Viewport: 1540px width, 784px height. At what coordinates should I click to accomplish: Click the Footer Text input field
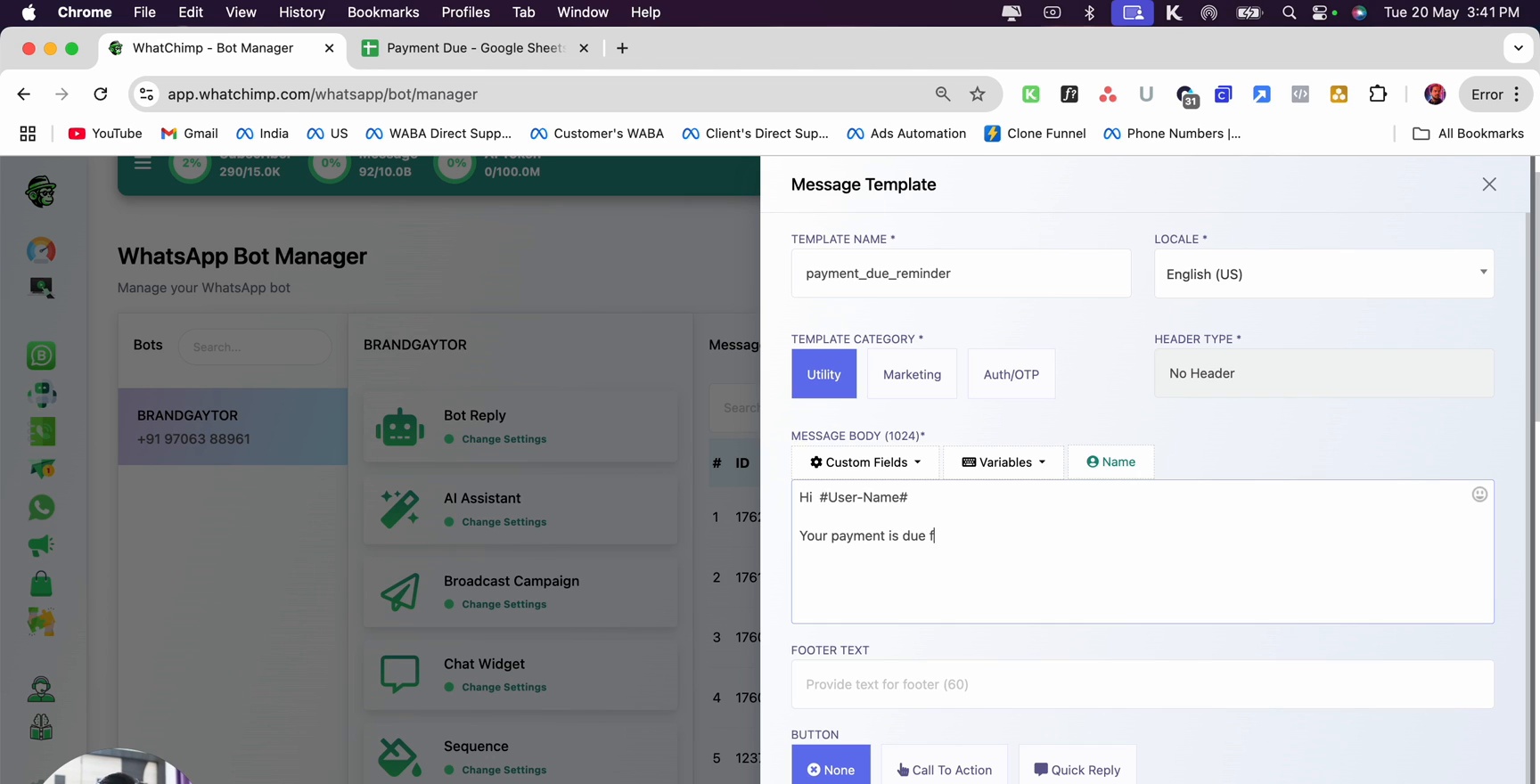[x=1143, y=684]
